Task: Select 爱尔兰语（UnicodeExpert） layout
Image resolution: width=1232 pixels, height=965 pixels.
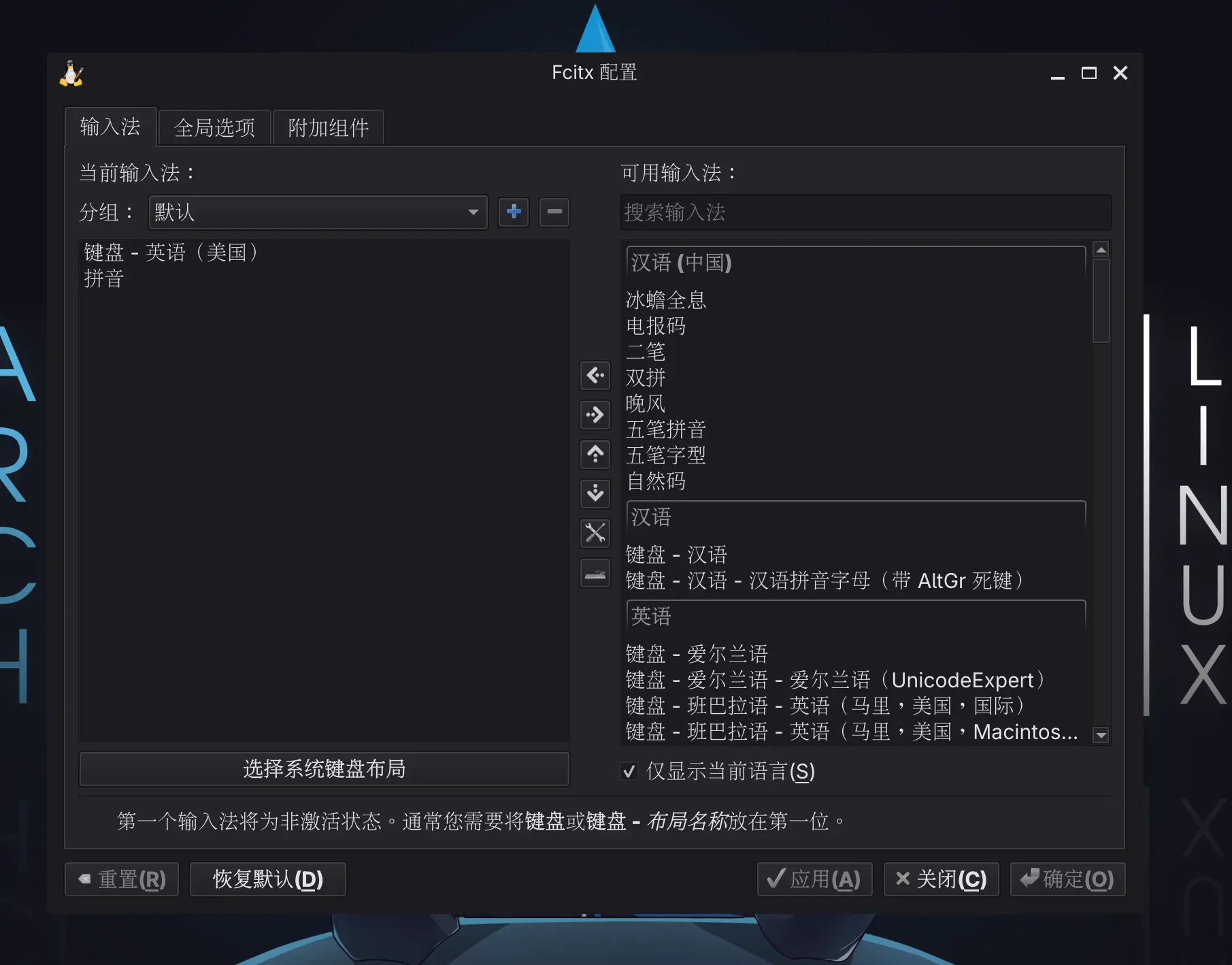Action: point(856,680)
